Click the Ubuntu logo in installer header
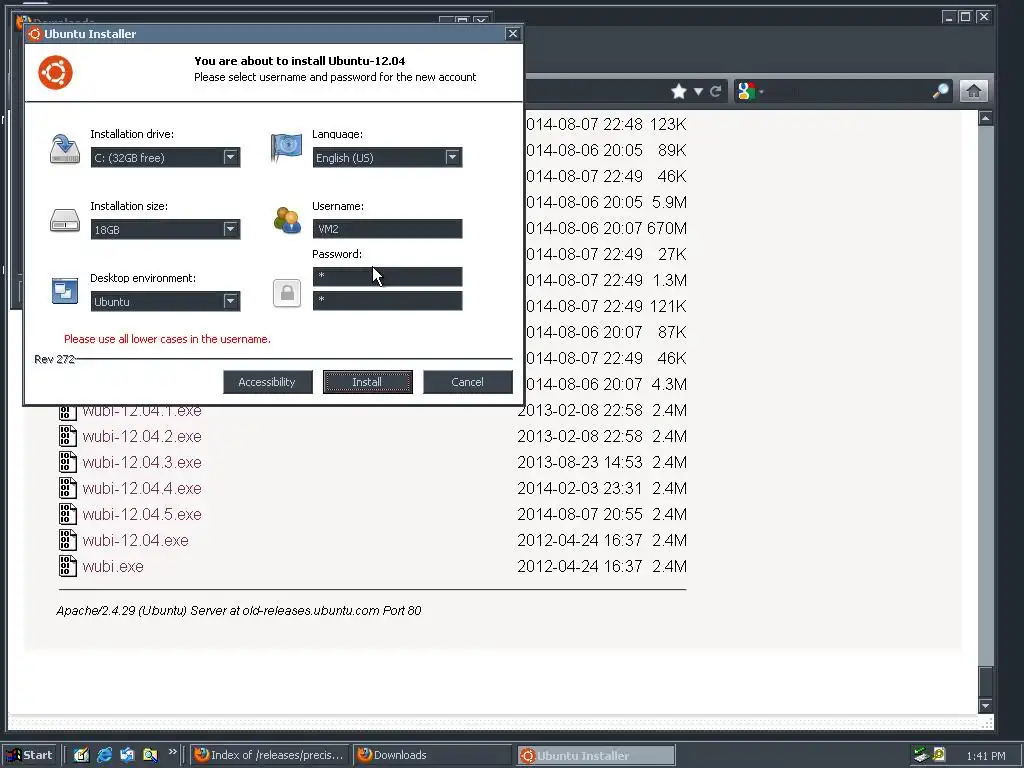 pos(56,72)
